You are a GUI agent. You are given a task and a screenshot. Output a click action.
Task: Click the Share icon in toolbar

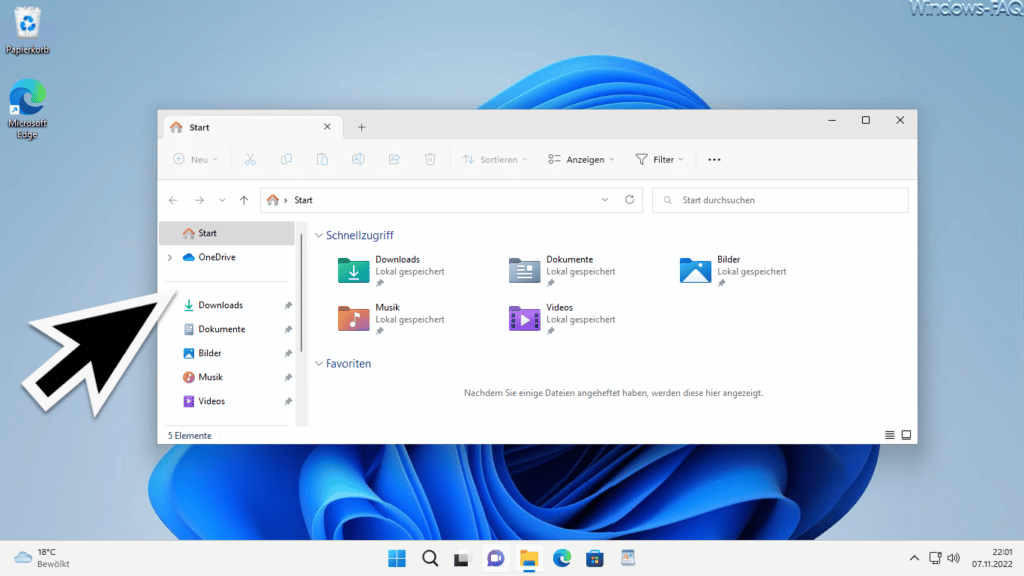click(394, 159)
